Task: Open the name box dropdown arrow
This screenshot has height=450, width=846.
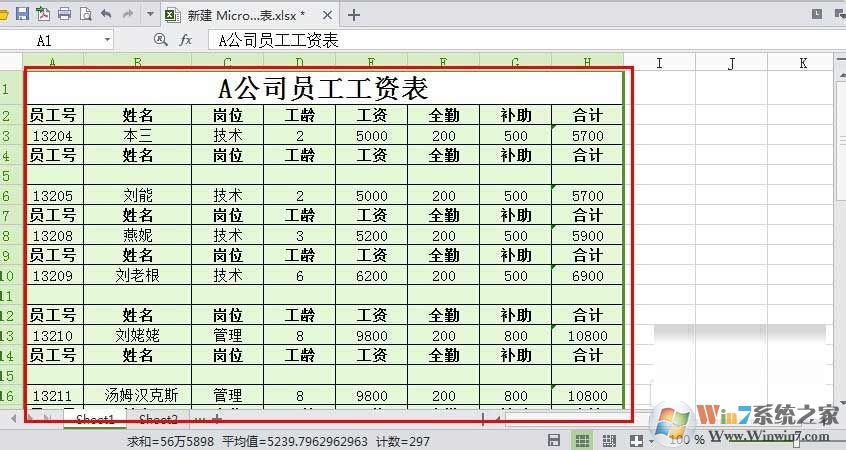Action: [107, 40]
